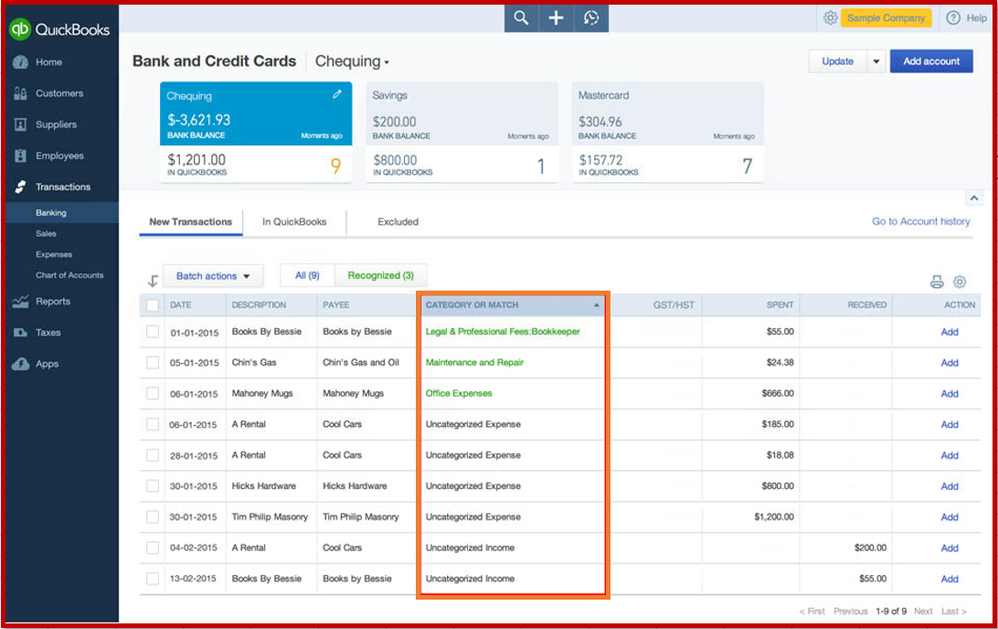Switch to the In QuickBooks tab
The height and width of the screenshot is (629, 998).
click(x=294, y=222)
